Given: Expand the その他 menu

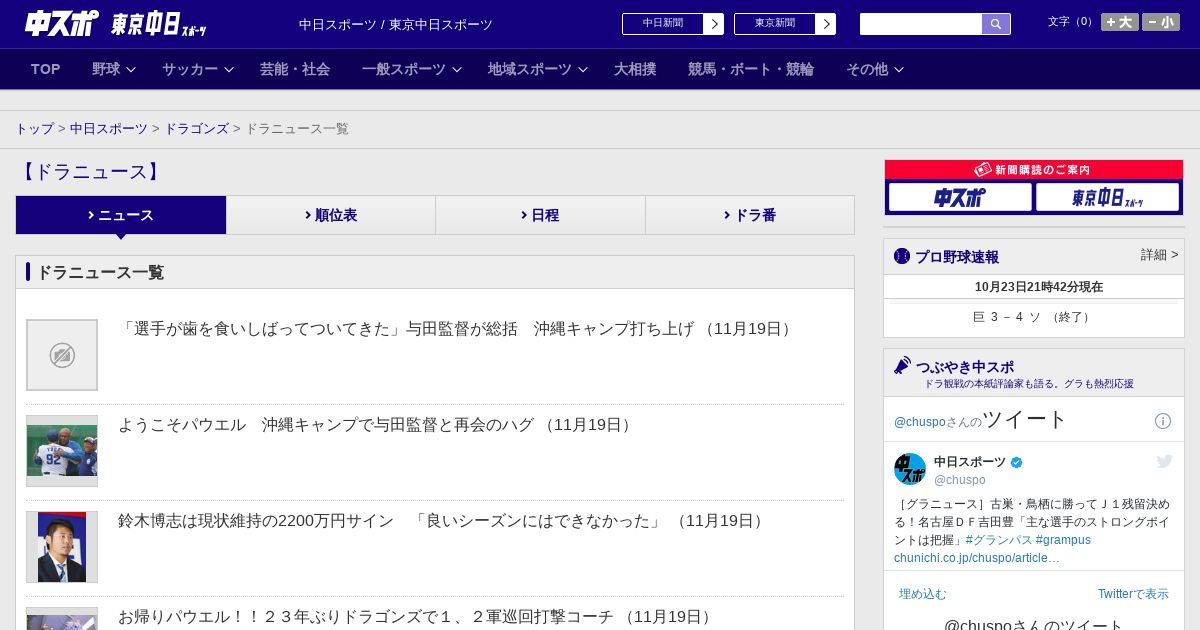Looking at the screenshot, I should click(x=875, y=69).
